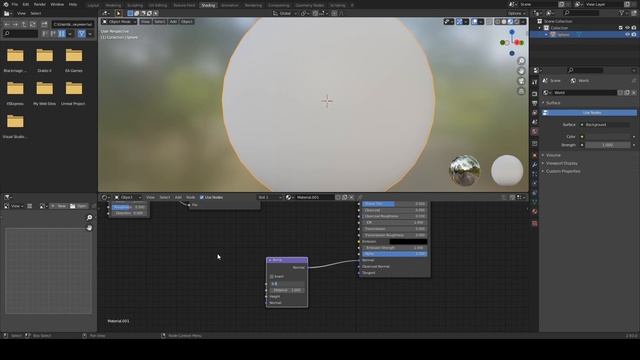Open the shader editor Slot 1 dropdown
This screenshot has width=640, height=360.
click(x=270, y=198)
